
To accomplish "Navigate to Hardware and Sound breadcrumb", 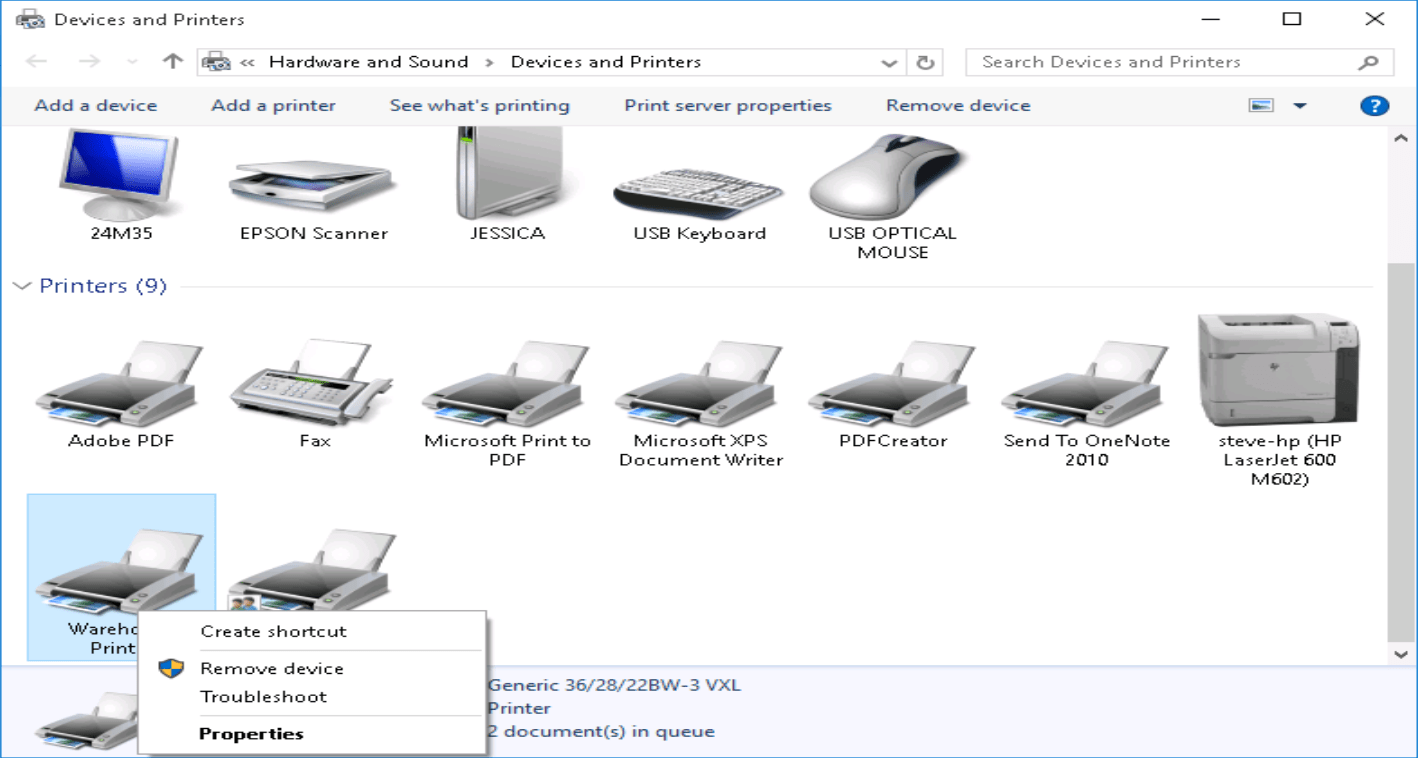I will coord(369,62).
